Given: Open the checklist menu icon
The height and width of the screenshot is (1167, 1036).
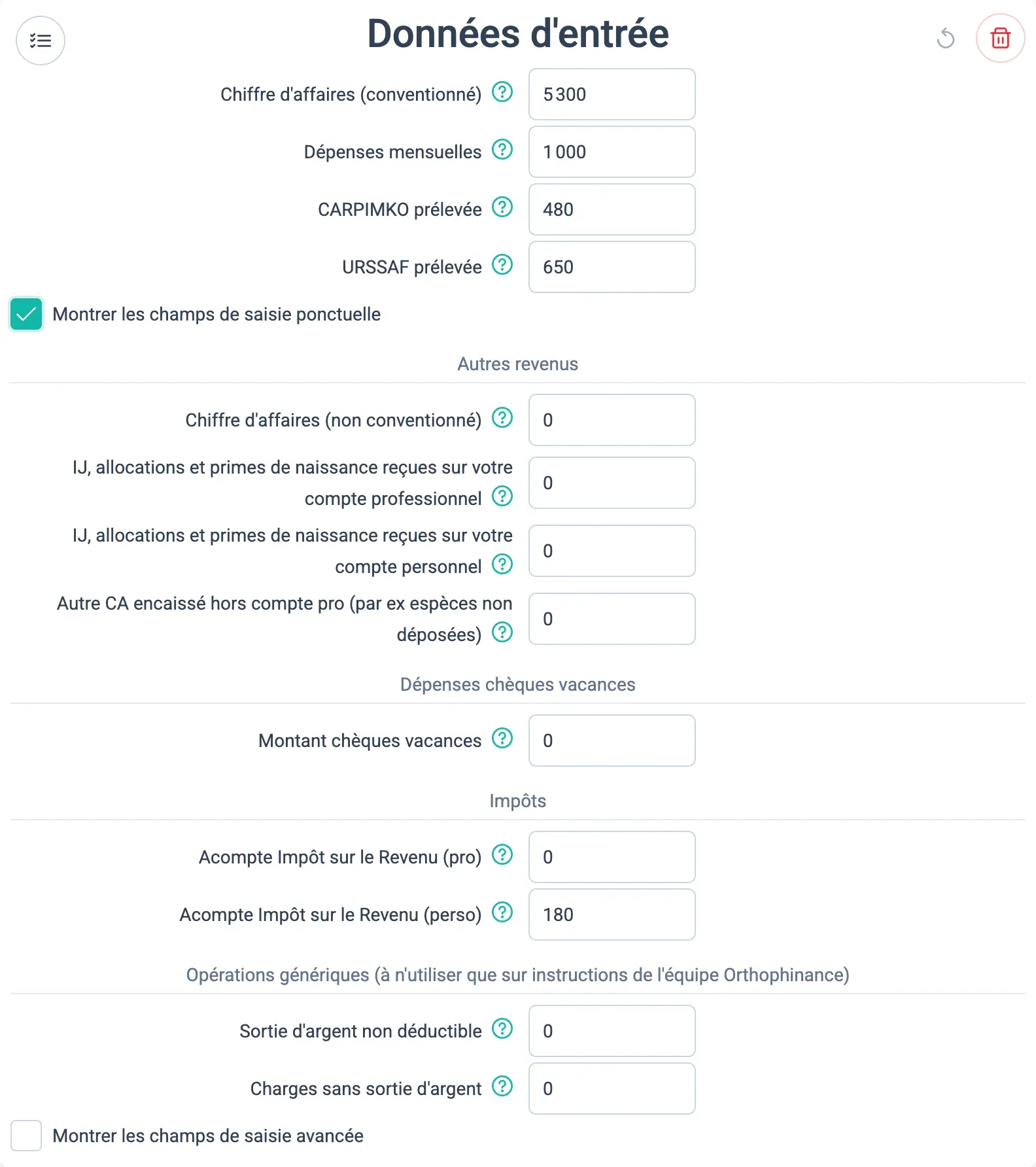Looking at the screenshot, I should [x=41, y=41].
